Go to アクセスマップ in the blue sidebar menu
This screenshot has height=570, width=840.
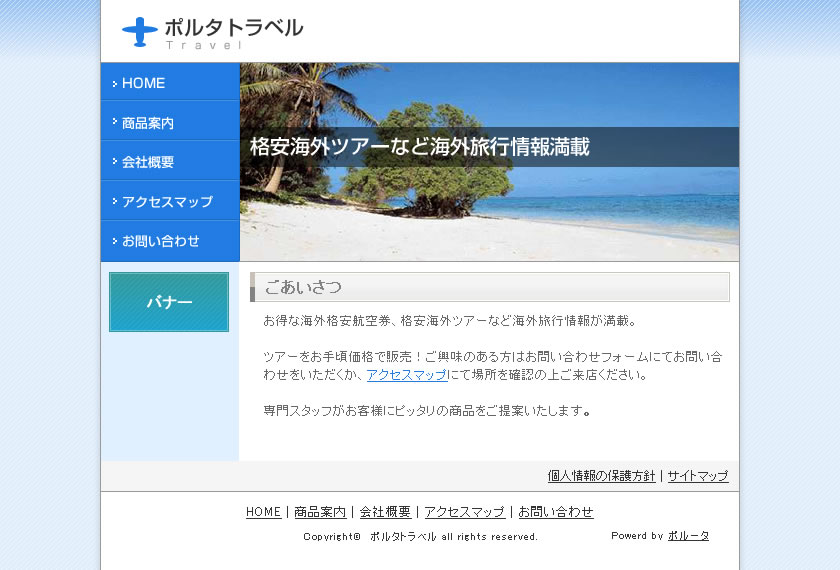(x=170, y=201)
